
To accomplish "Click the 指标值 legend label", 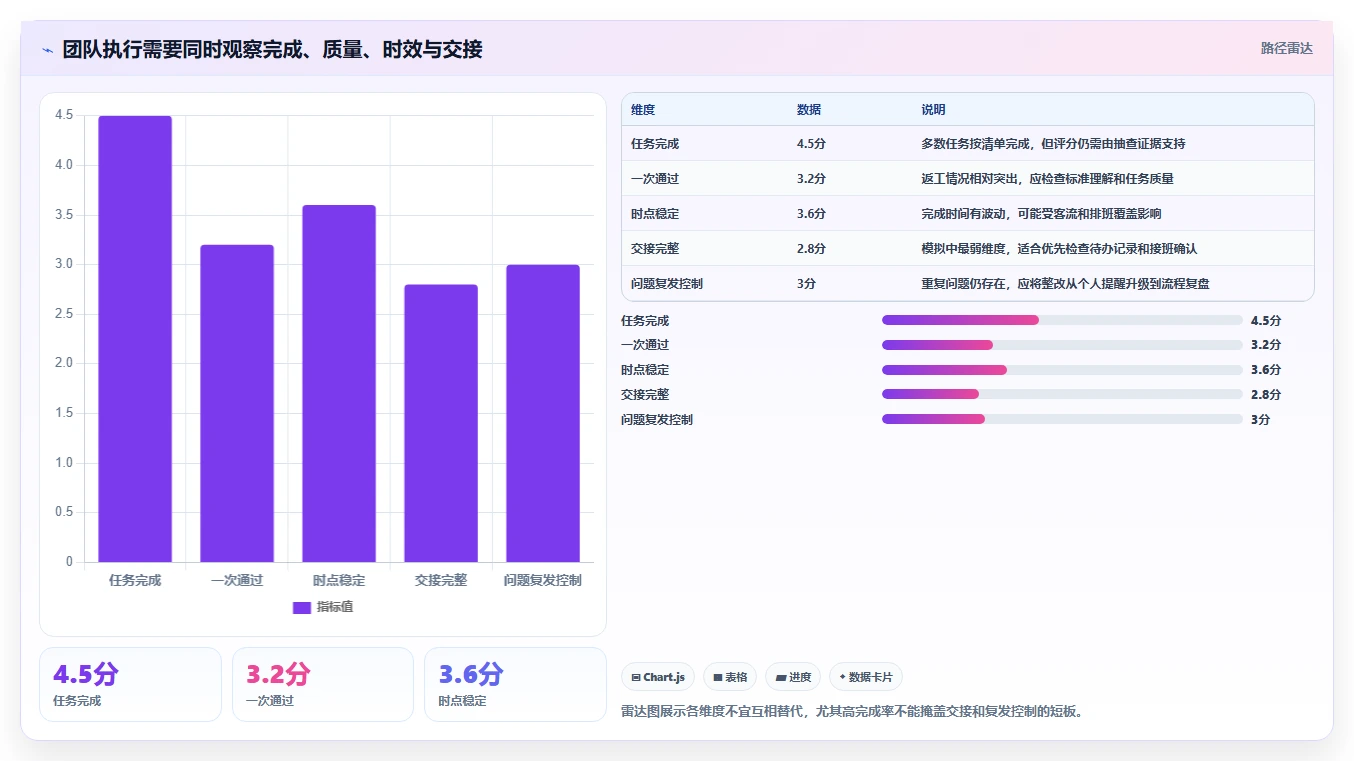I will pyautogui.click(x=335, y=608).
